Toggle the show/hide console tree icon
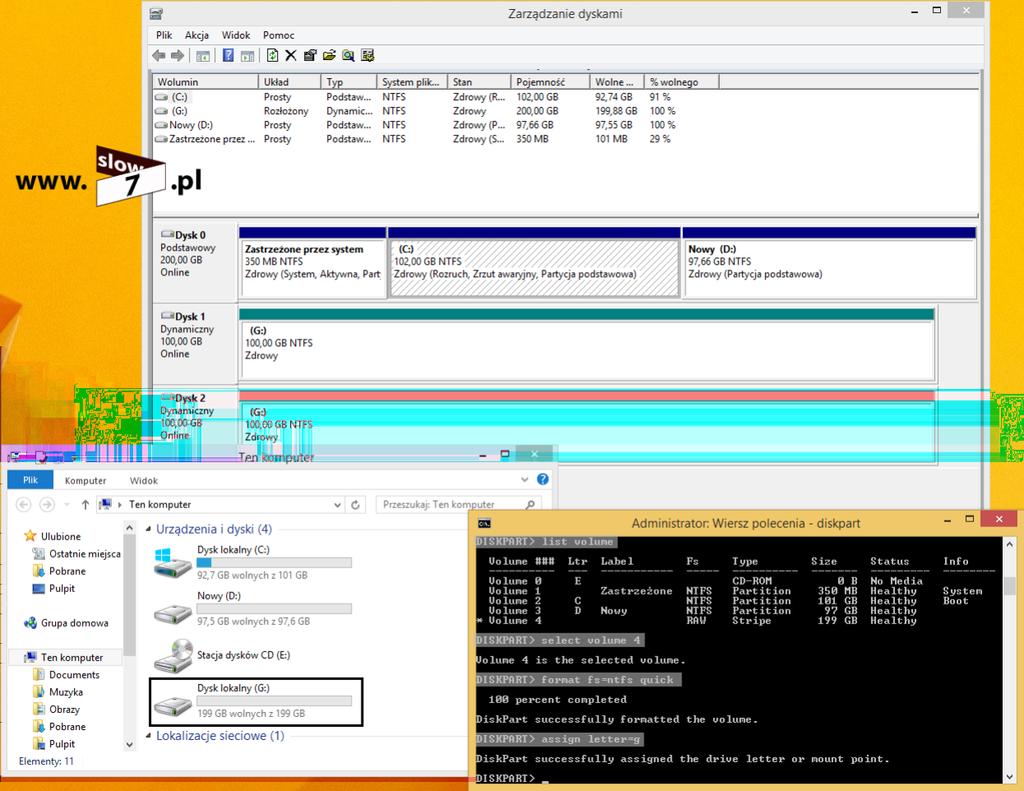 (x=203, y=56)
